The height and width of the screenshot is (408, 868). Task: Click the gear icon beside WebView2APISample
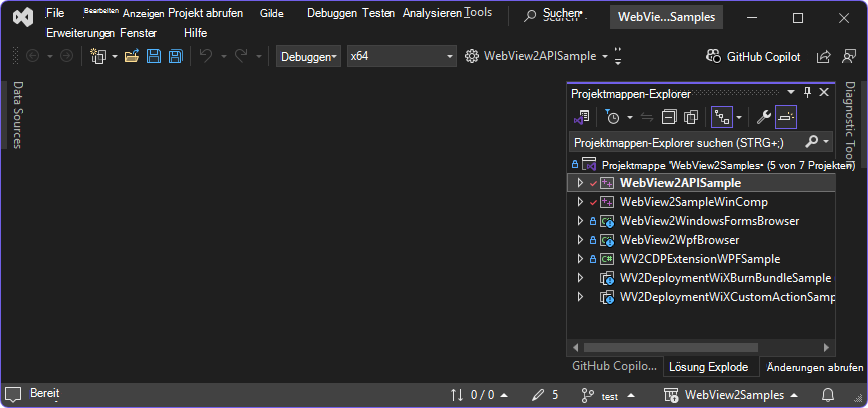click(x=472, y=56)
